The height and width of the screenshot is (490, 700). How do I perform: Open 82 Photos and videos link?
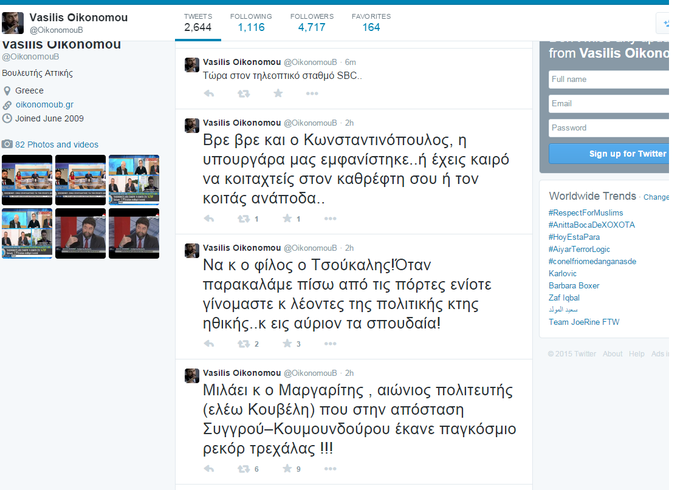point(57,145)
